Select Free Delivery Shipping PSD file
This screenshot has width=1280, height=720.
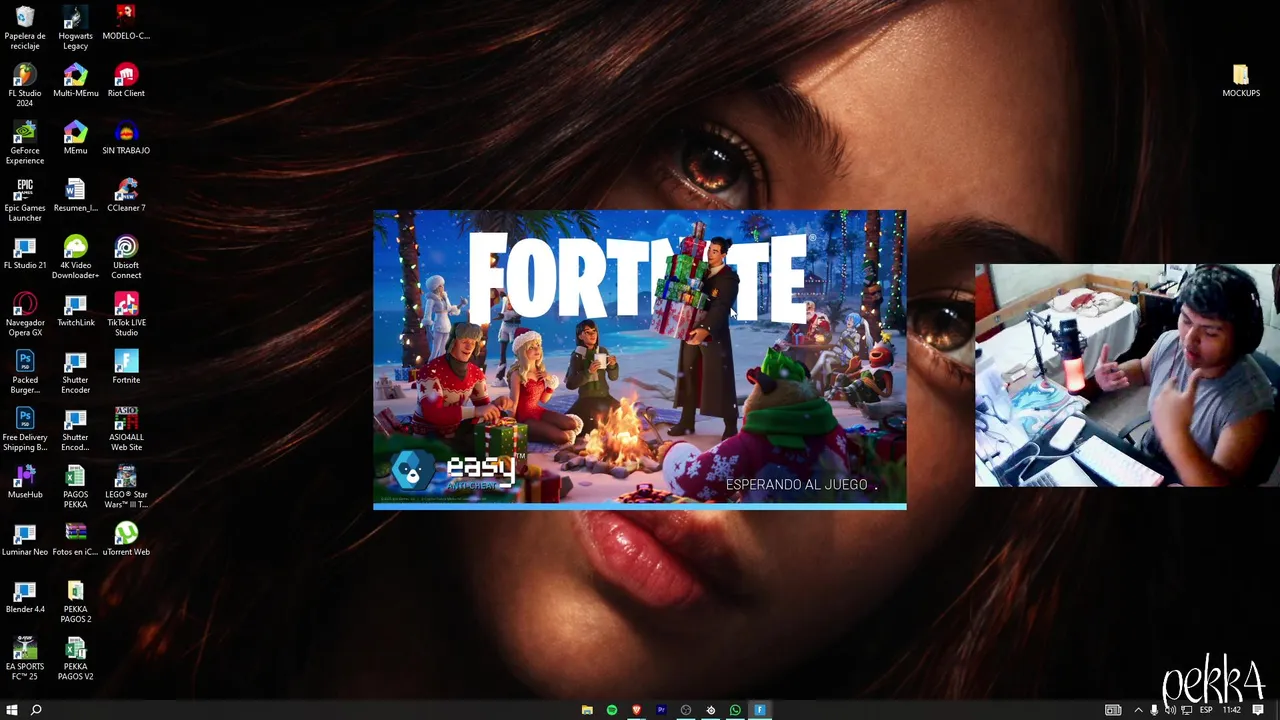25,429
